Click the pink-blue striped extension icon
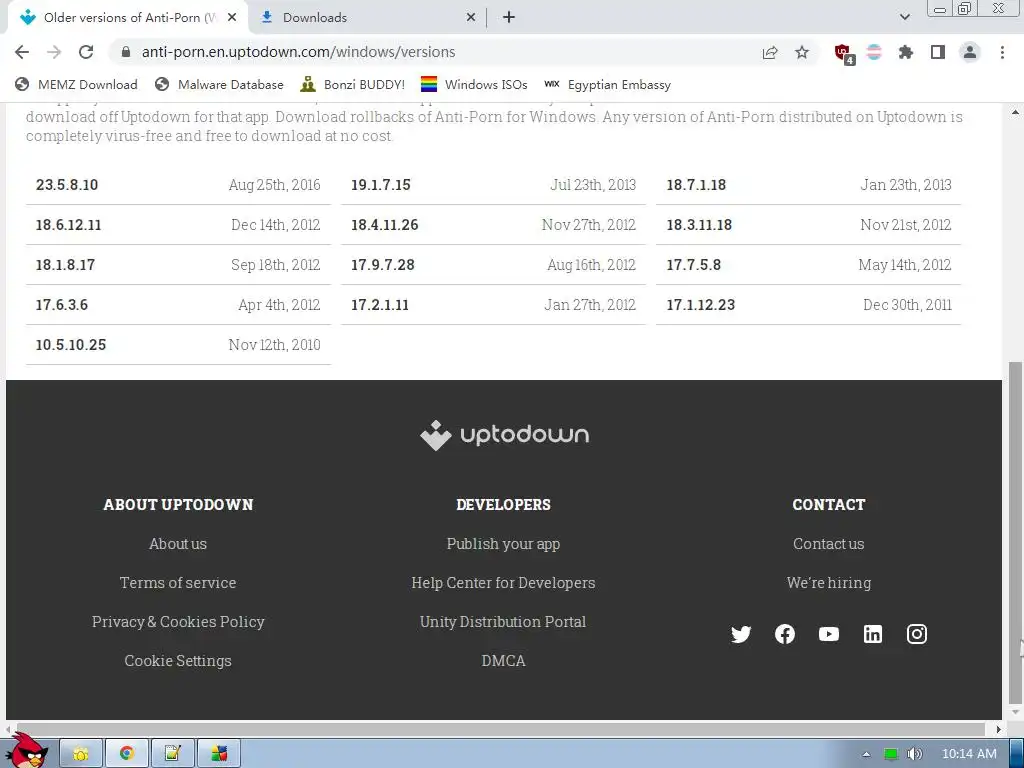The width and height of the screenshot is (1024, 768). tap(874, 52)
